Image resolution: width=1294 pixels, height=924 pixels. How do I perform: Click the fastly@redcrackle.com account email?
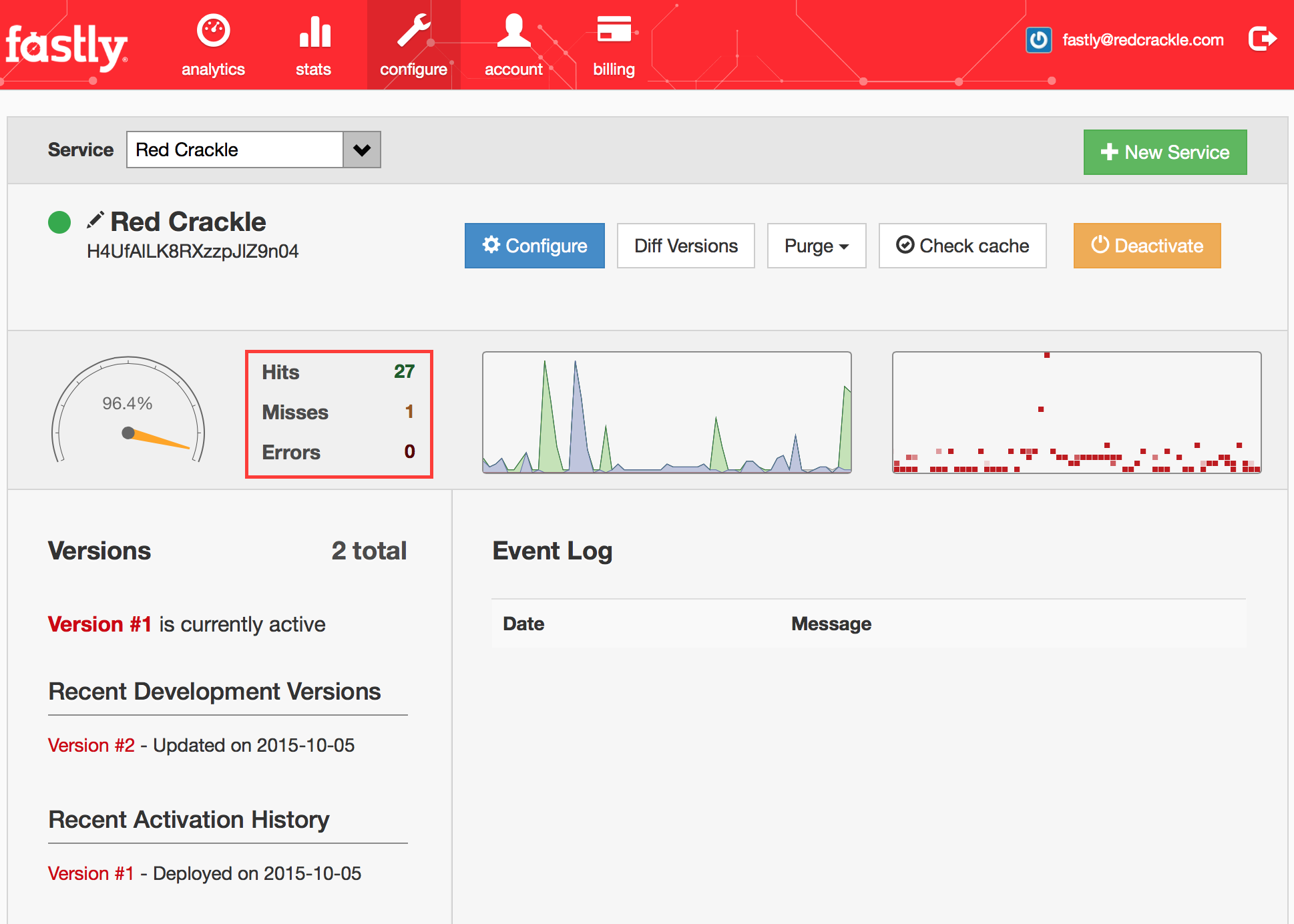coord(1143,40)
